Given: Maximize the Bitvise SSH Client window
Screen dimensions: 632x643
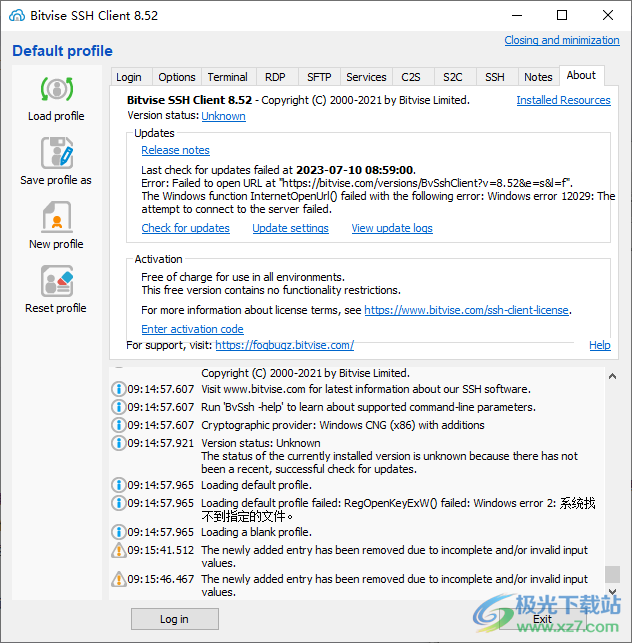Looking at the screenshot, I should (562, 16).
